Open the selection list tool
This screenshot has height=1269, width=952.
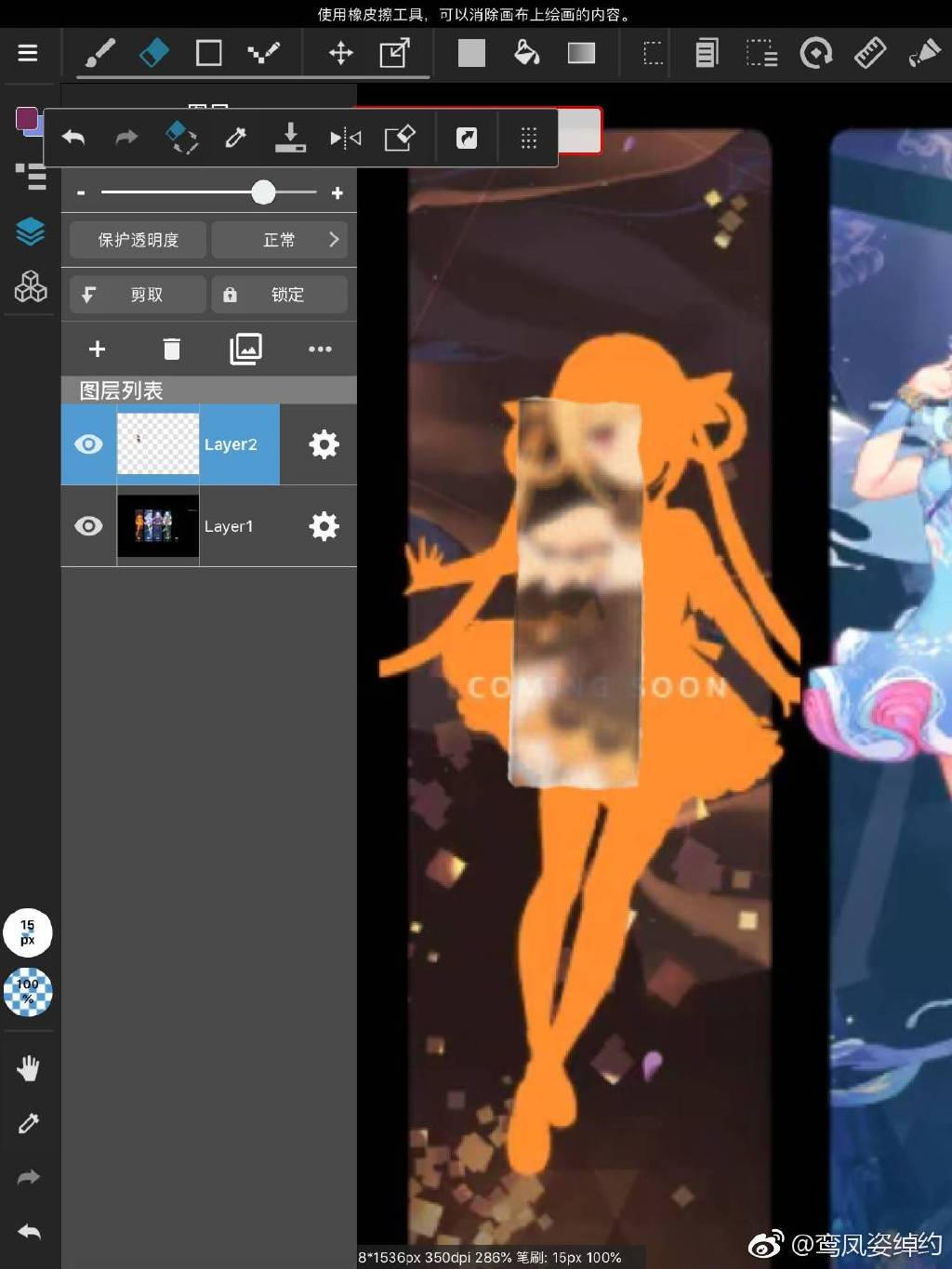click(761, 53)
